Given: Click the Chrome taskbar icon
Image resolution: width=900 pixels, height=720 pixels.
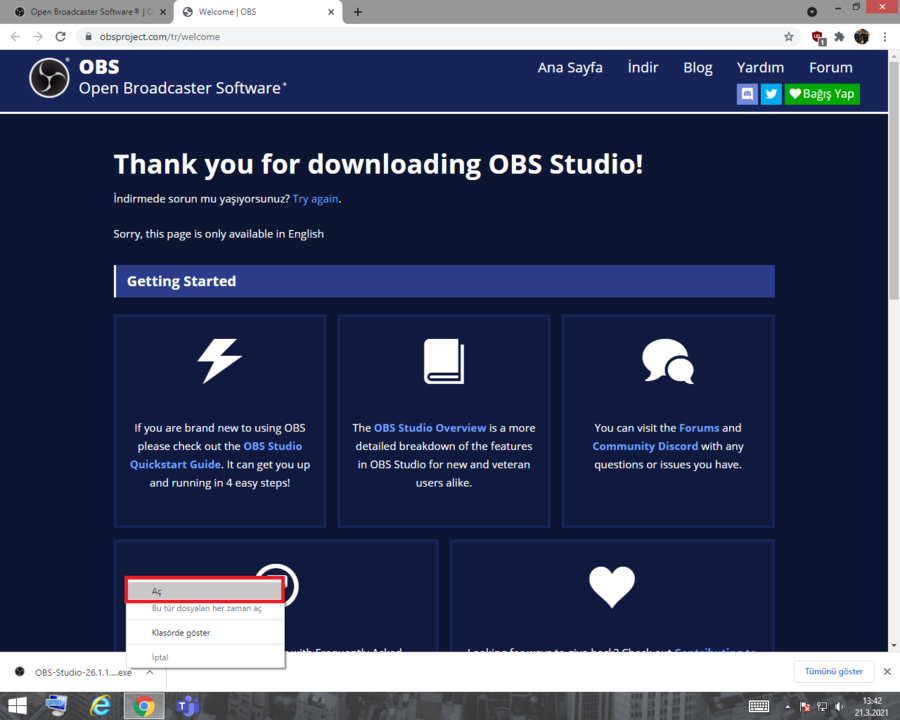Looking at the screenshot, I should (143, 706).
